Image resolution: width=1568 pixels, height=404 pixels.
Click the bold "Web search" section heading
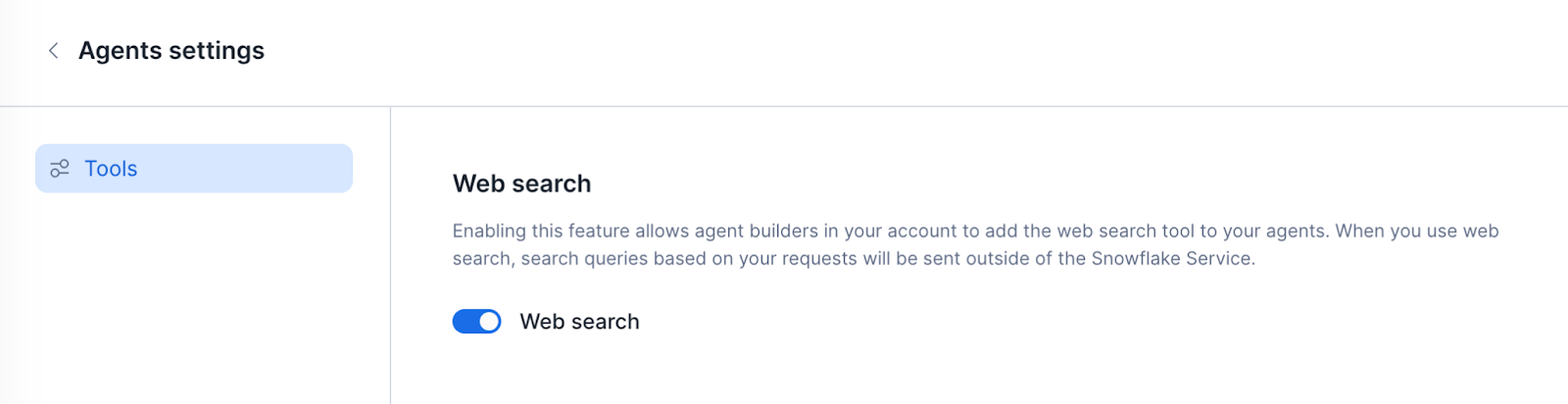[521, 183]
